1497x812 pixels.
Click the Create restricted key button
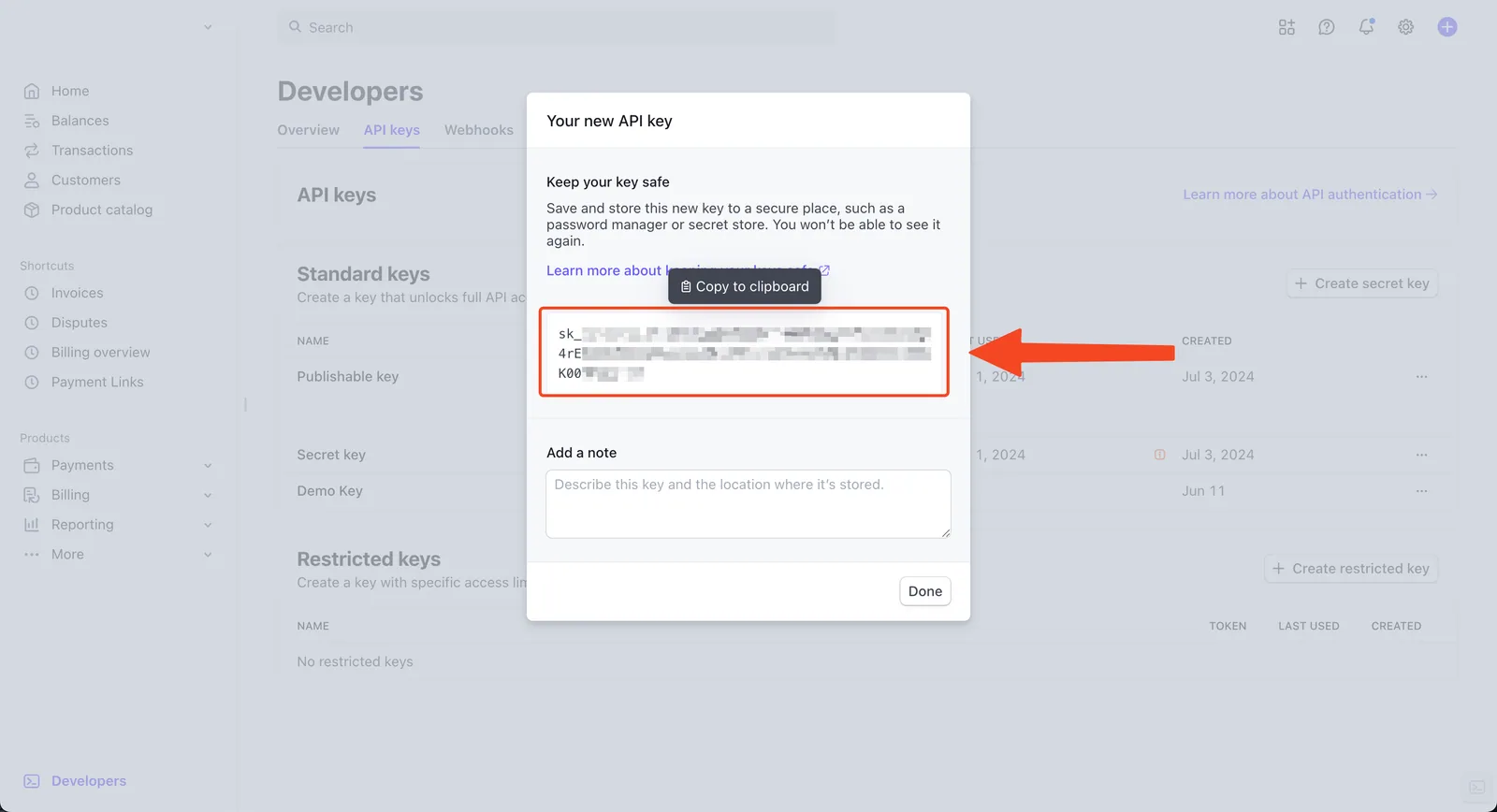point(1351,569)
